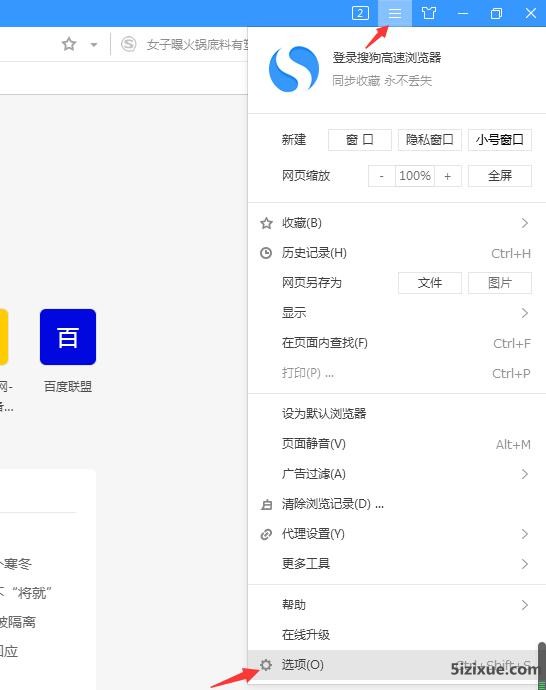Increase page zoom with plus button

(x=447, y=176)
